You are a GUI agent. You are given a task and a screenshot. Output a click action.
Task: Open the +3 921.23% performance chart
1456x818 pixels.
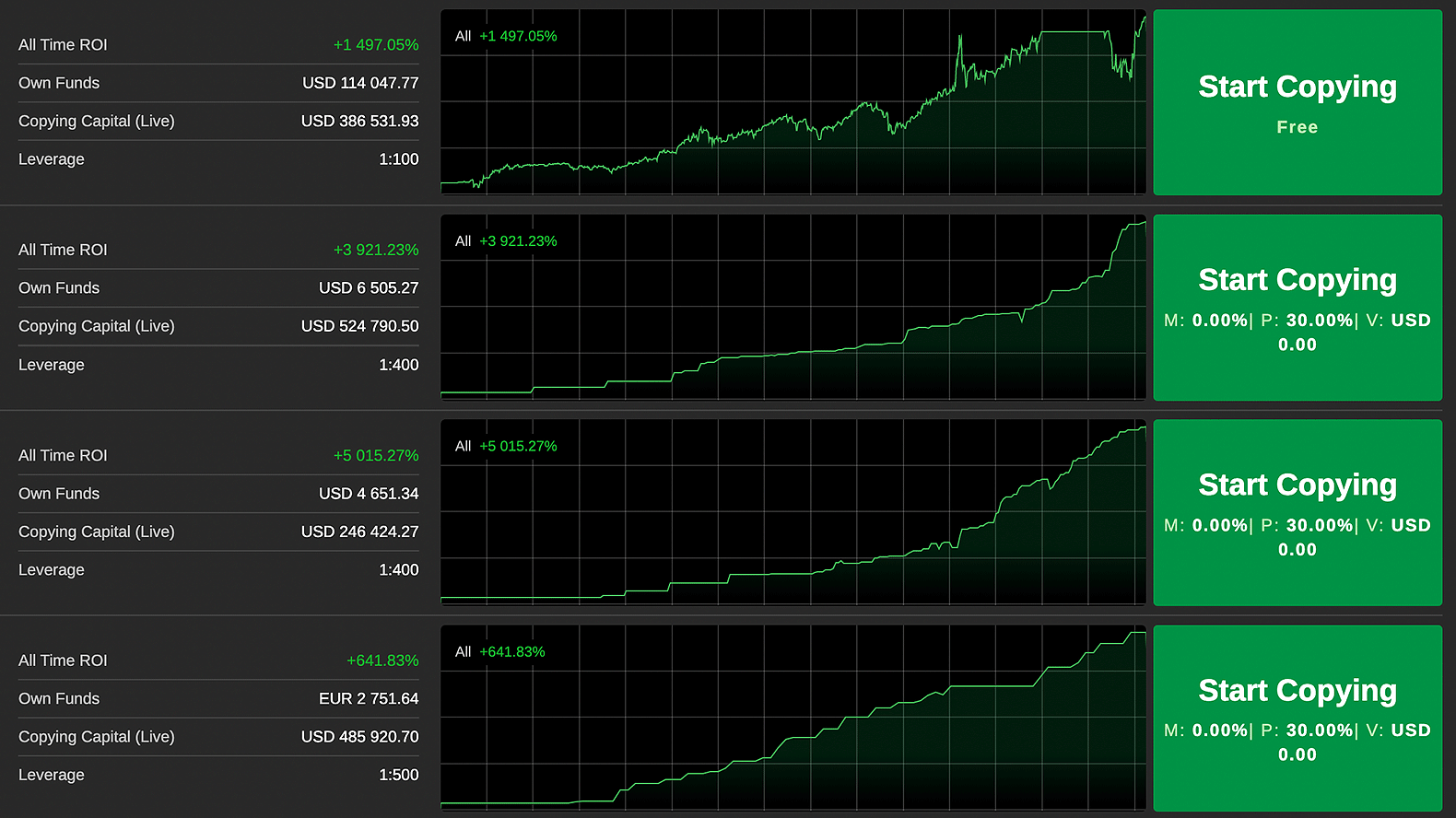(793, 308)
